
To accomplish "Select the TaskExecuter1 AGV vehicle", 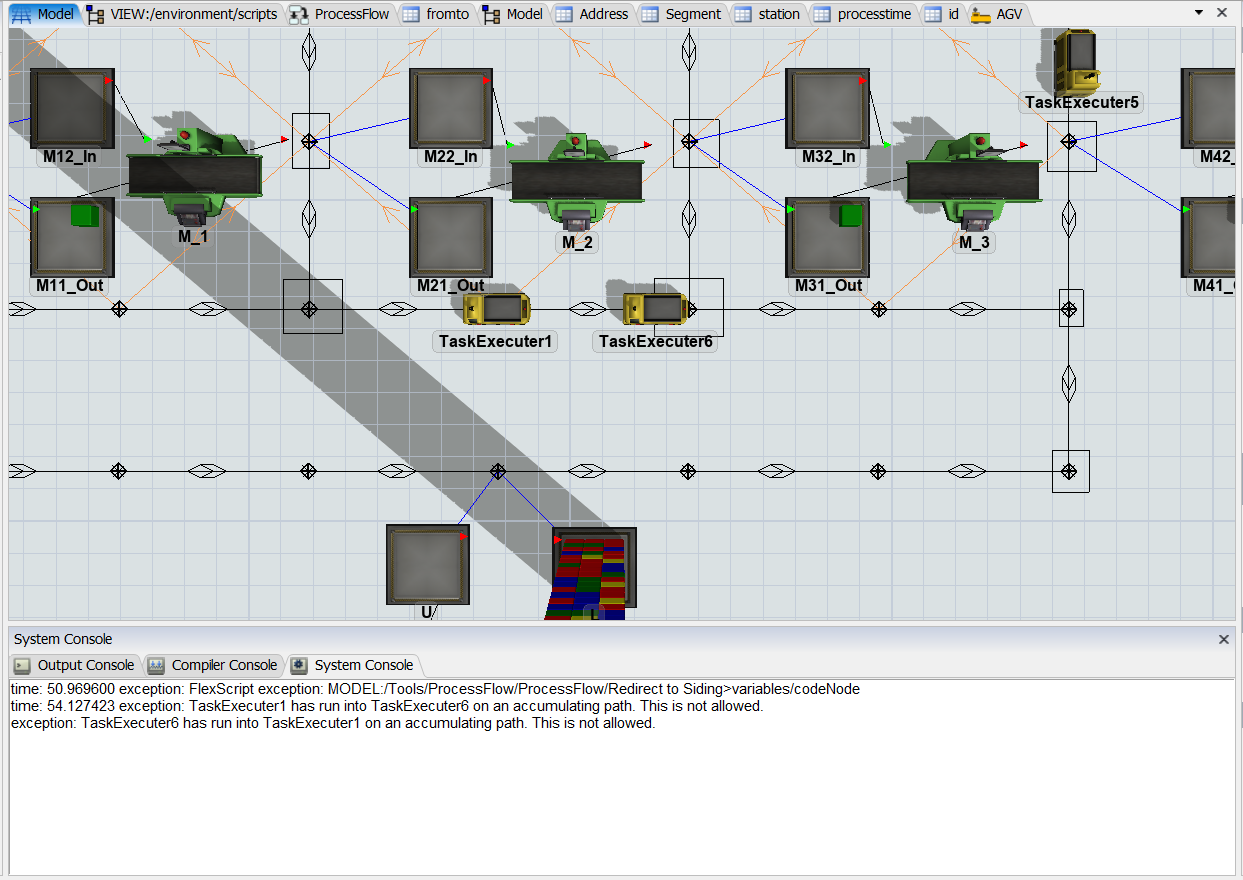I will tap(496, 309).
